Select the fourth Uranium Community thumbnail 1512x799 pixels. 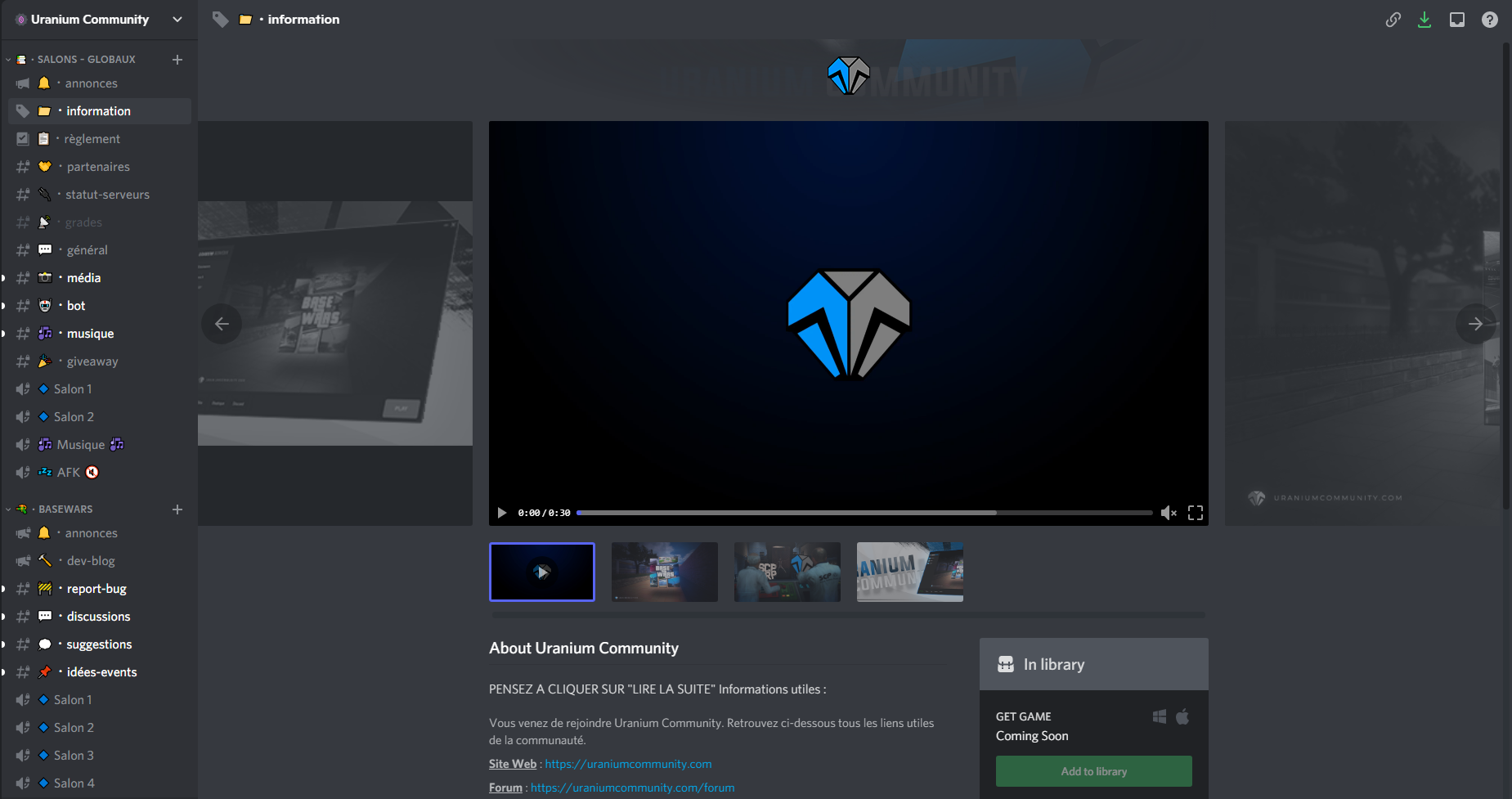[x=910, y=572]
